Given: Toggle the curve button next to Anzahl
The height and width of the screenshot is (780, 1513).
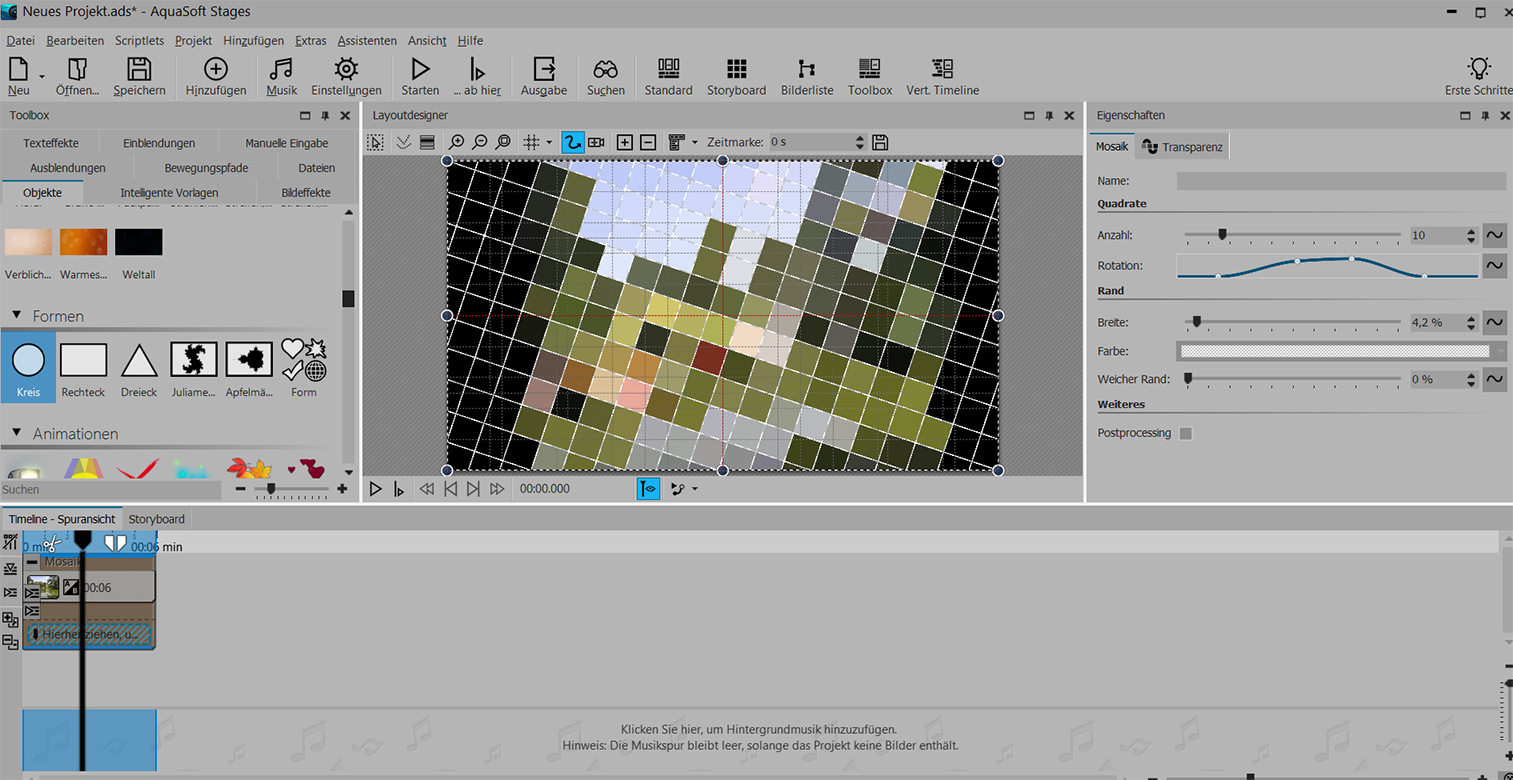Looking at the screenshot, I should pos(1494,236).
